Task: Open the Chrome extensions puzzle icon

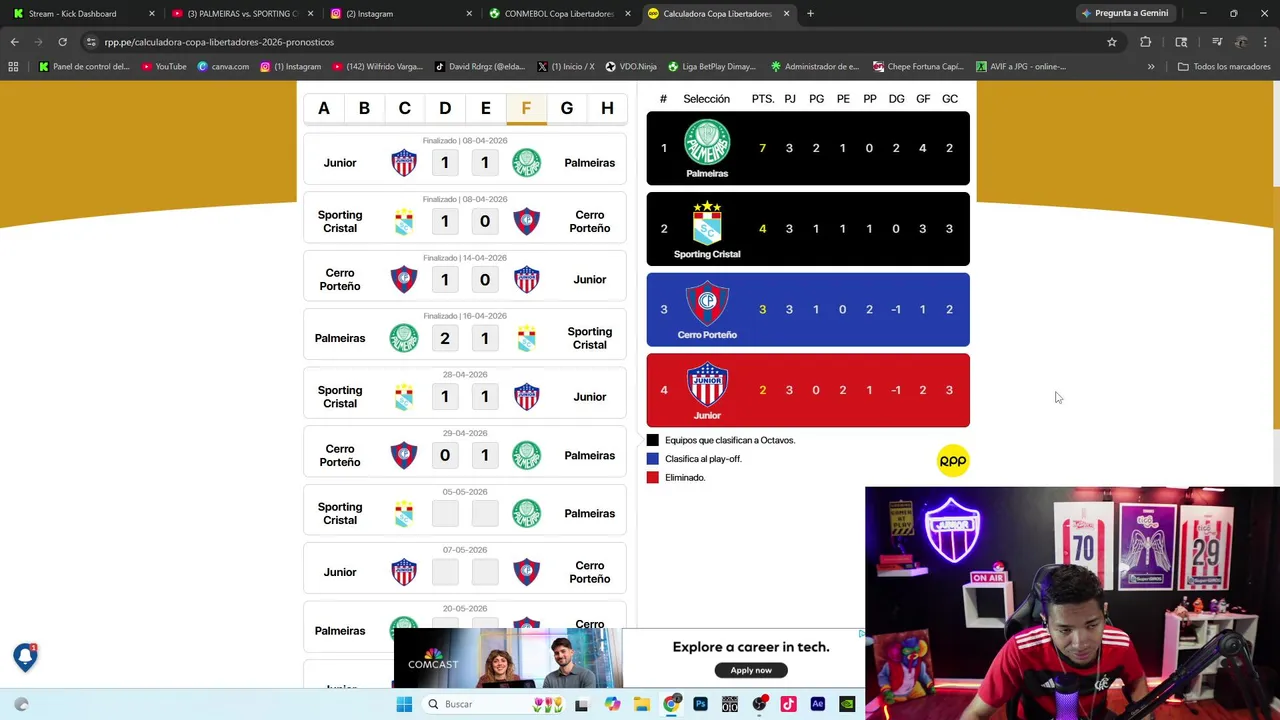Action: coord(1146,42)
